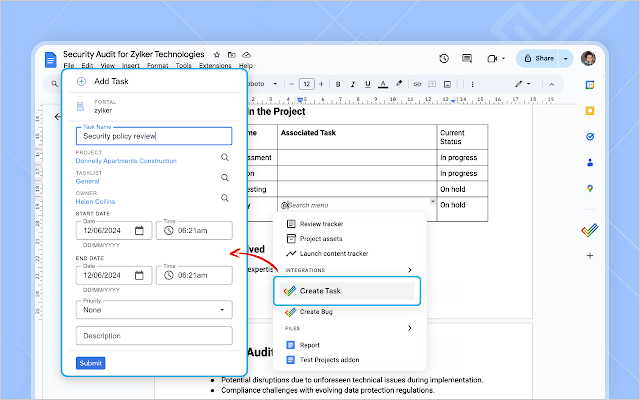Expand the Share dropdown arrow
640x400 pixels.
point(566,59)
